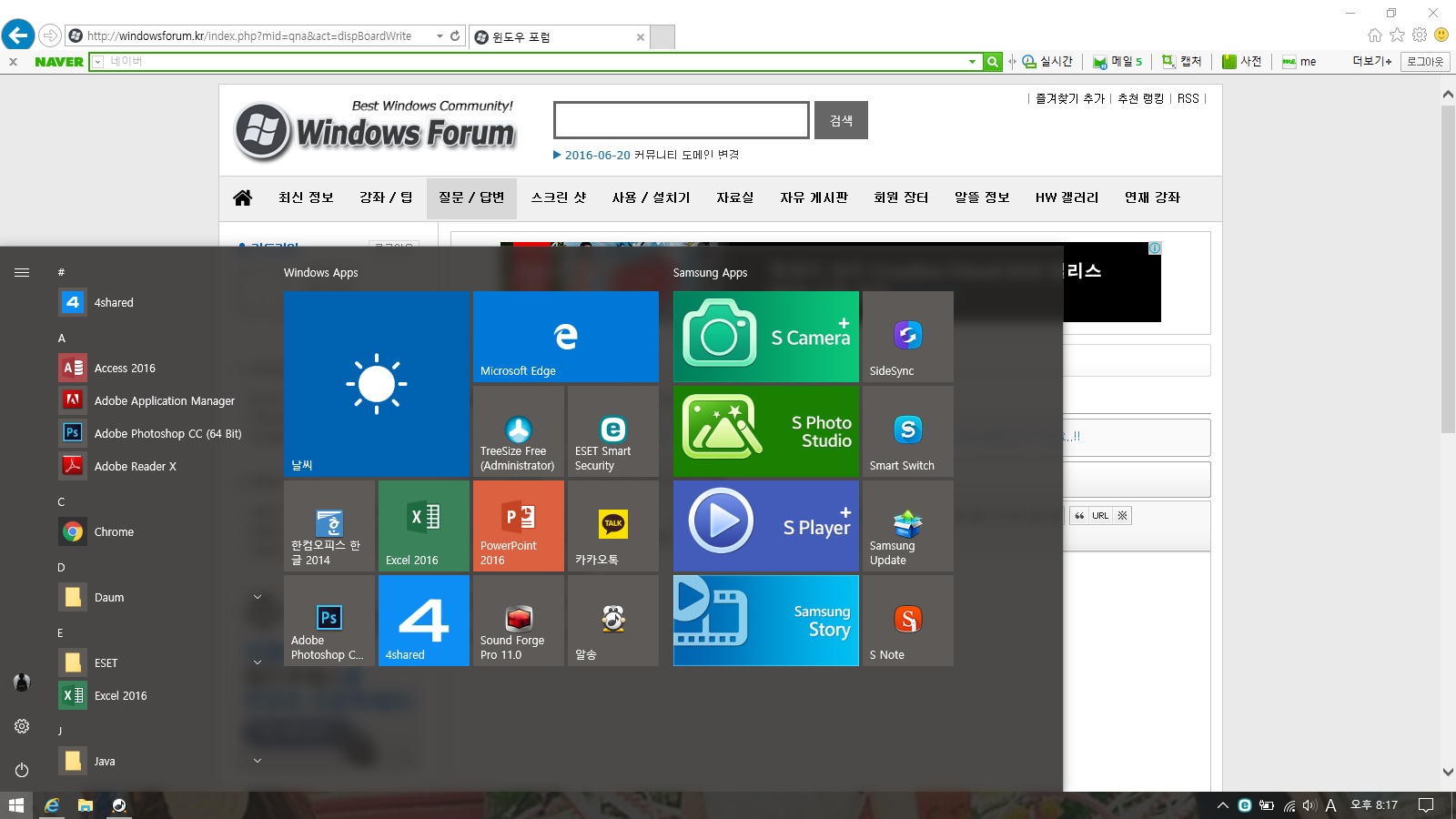The width and height of the screenshot is (1456, 819).
Task: Open Internet Explorer from the taskbar
Action: coord(52,805)
